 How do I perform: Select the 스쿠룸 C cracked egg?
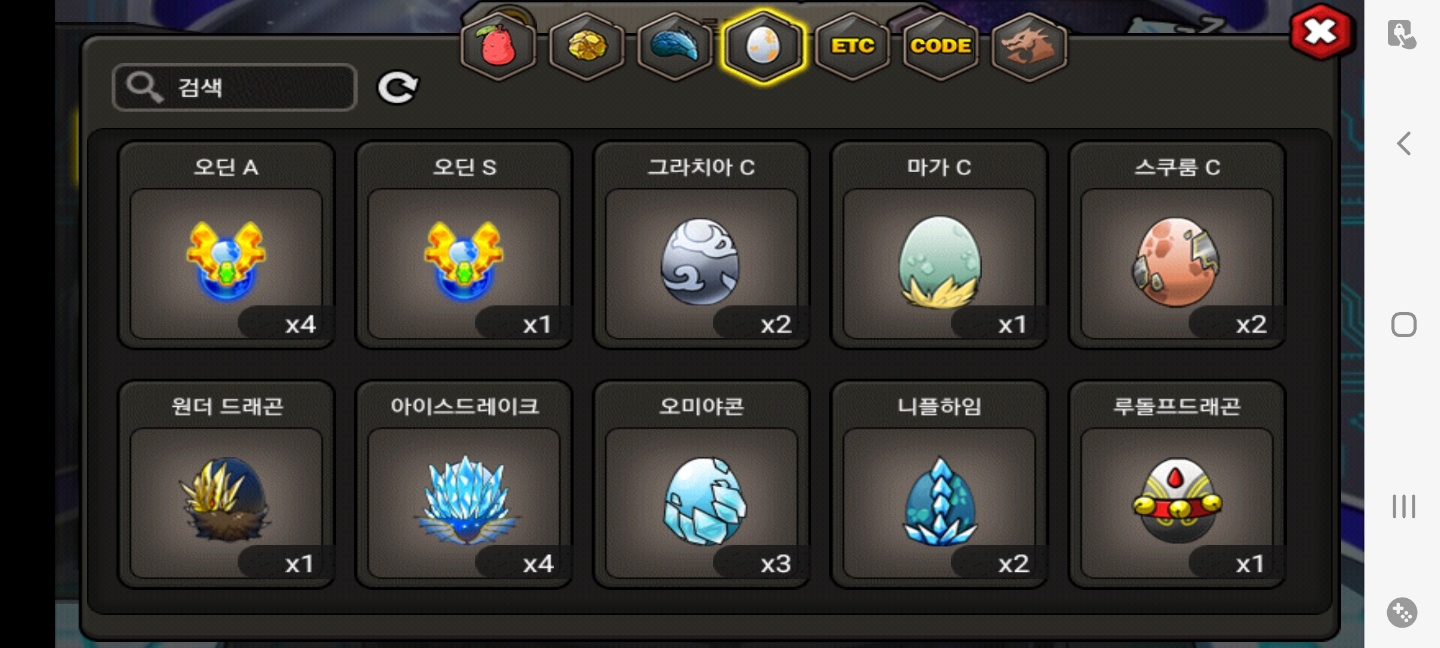point(1177,245)
